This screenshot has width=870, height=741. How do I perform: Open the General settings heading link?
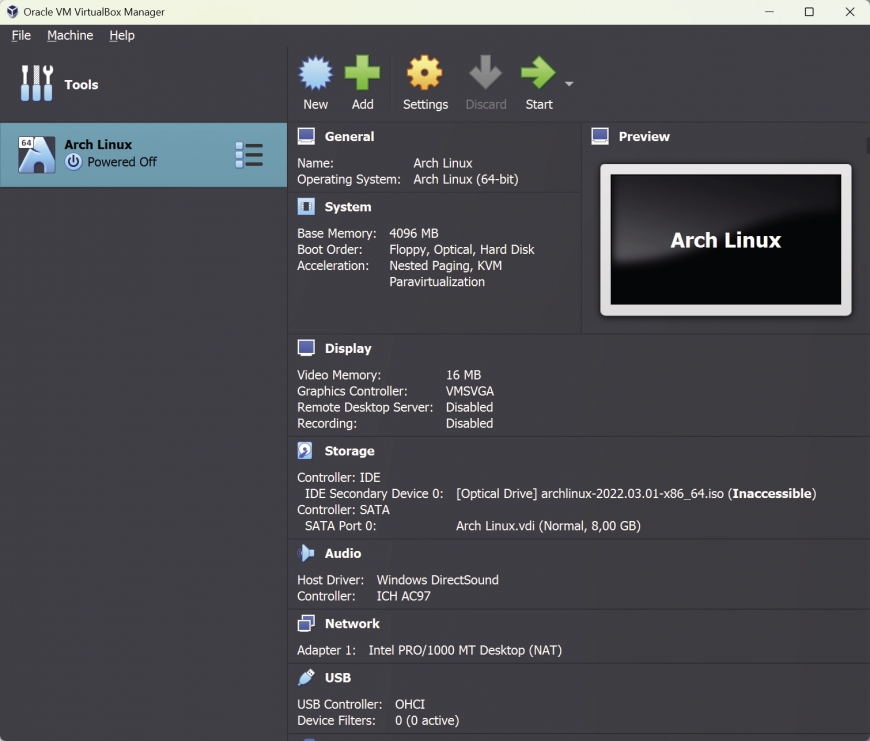click(x=349, y=136)
